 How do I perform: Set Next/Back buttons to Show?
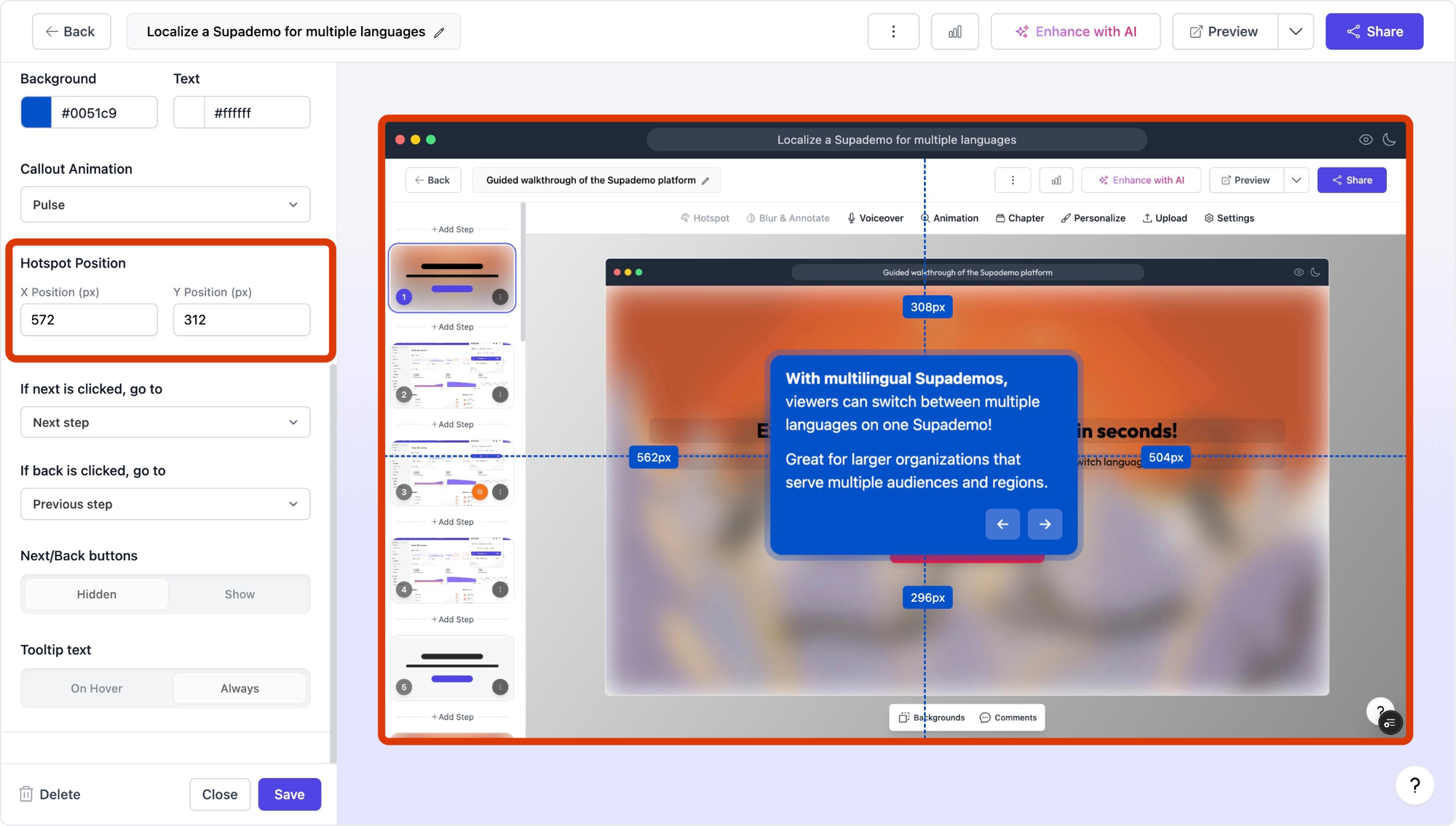click(240, 594)
